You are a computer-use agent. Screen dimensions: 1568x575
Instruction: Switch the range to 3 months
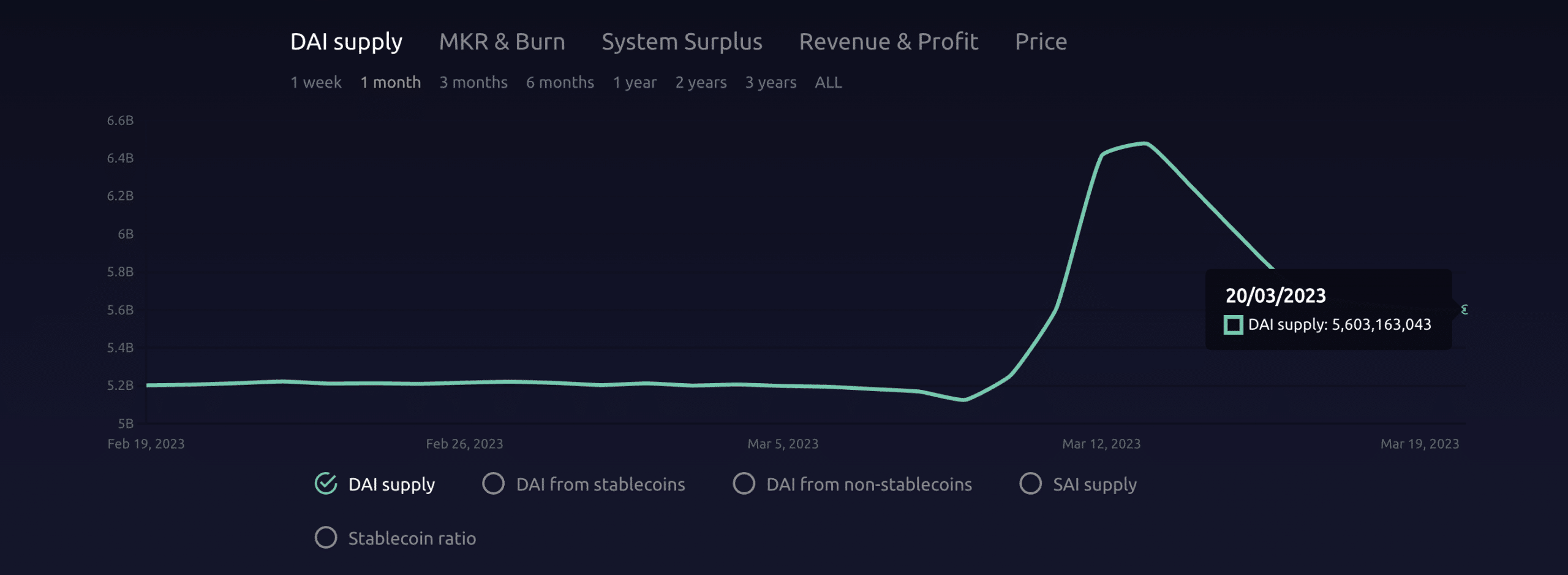[473, 82]
